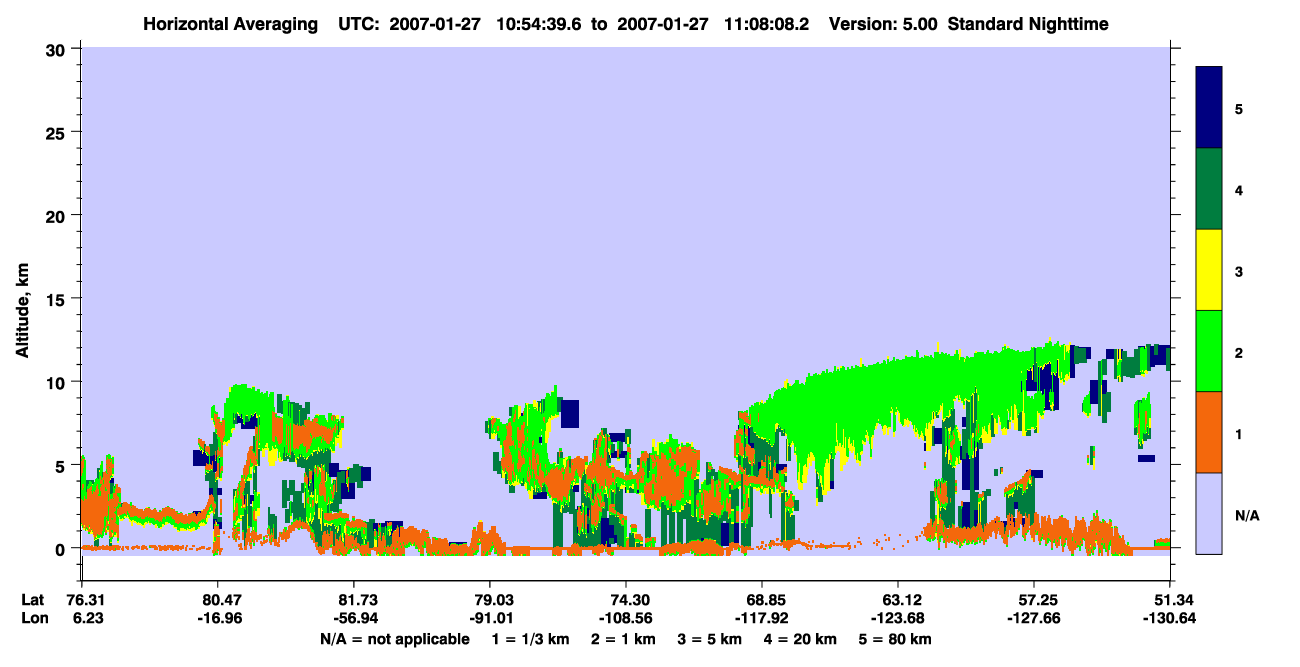
Task: Click the bright green colorbar segment labeled 2
Action: click(x=1209, y=351)
